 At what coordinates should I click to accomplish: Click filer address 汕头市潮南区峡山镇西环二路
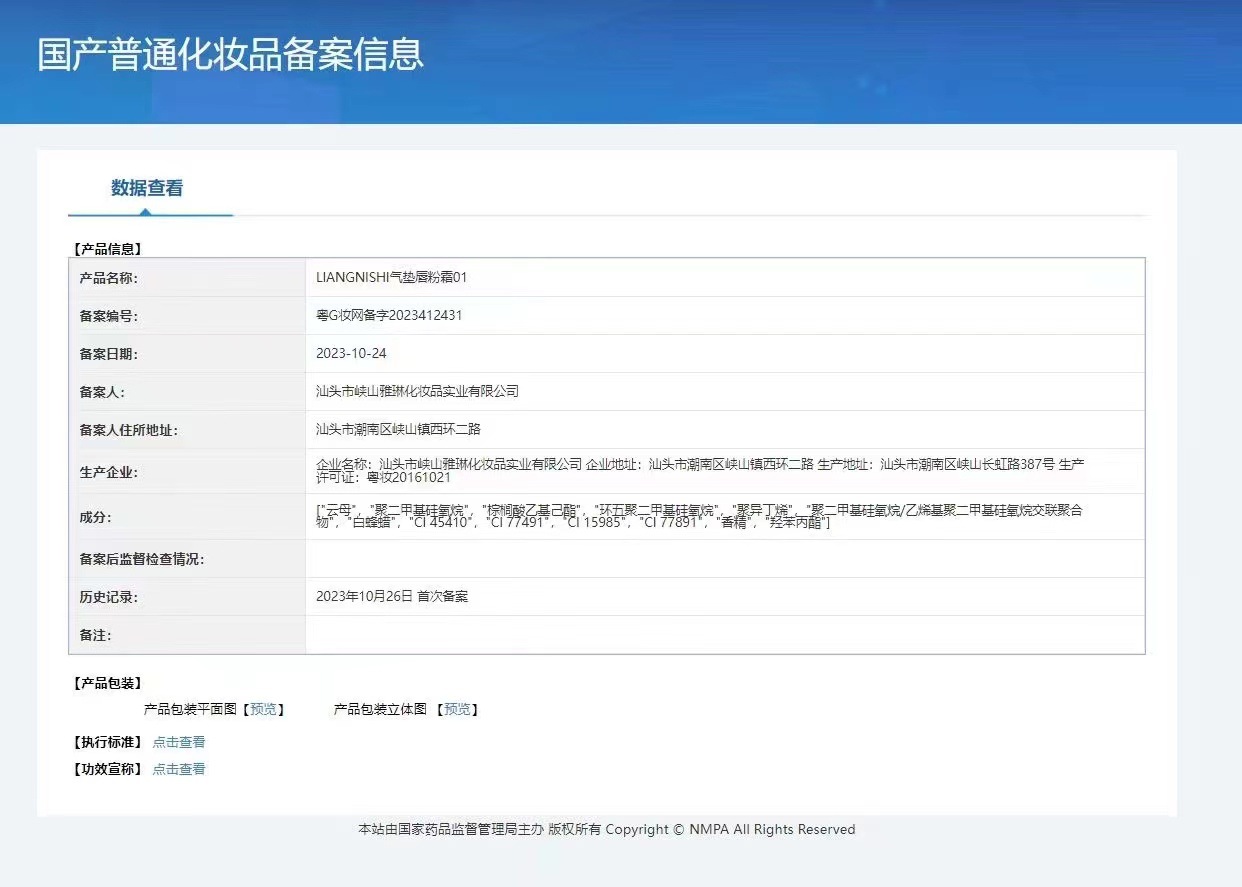click(398, 429)
